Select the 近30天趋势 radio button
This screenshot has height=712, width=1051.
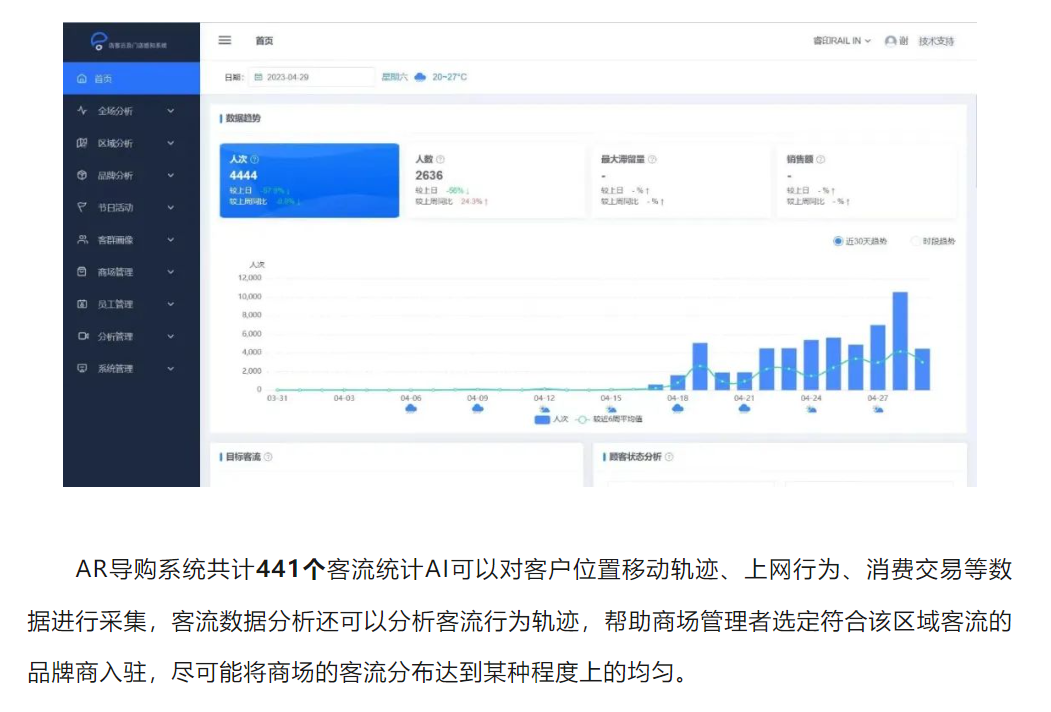coord(838,241)
